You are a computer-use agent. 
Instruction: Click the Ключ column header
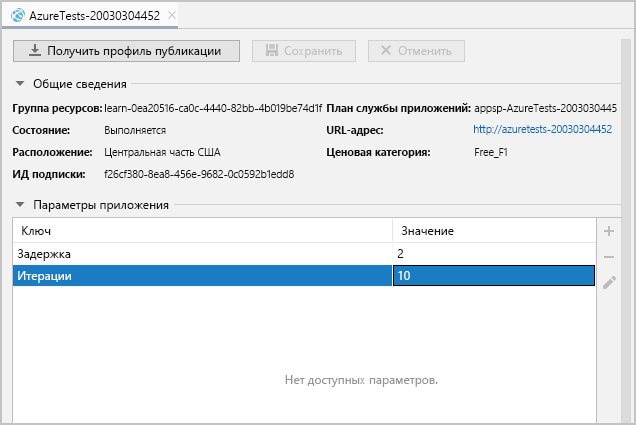click(202, 231)
